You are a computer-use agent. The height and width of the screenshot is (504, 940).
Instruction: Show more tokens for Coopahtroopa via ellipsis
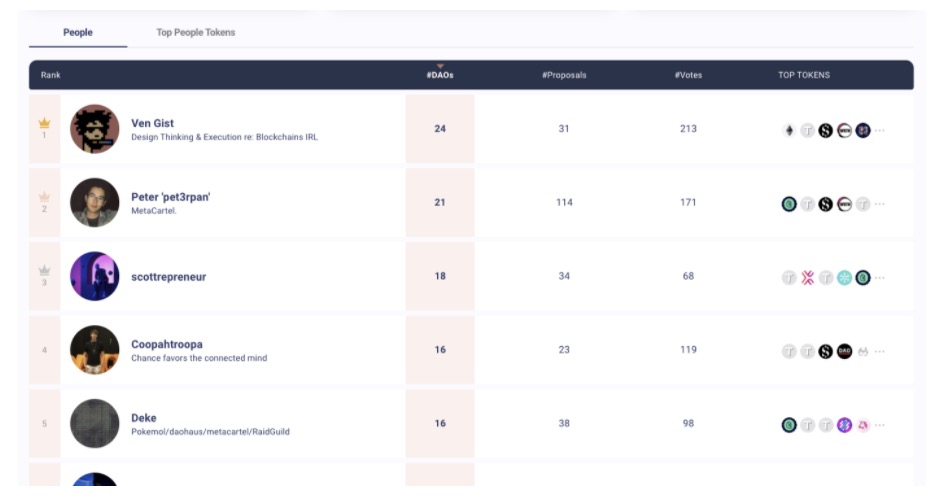click(879, 351)
